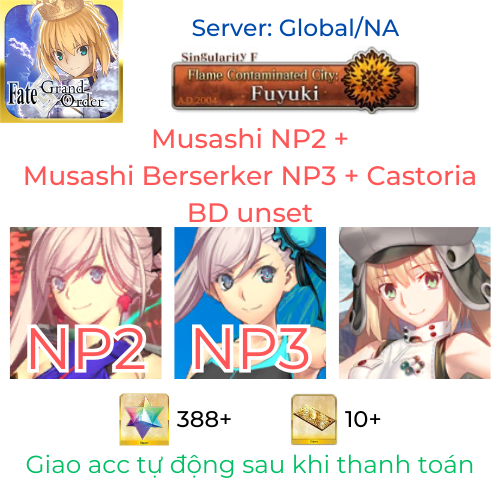Select the golden summon ticket icon
Viewport: 500px width, 500px height.
pyautogui.click(x=314, y=419)
